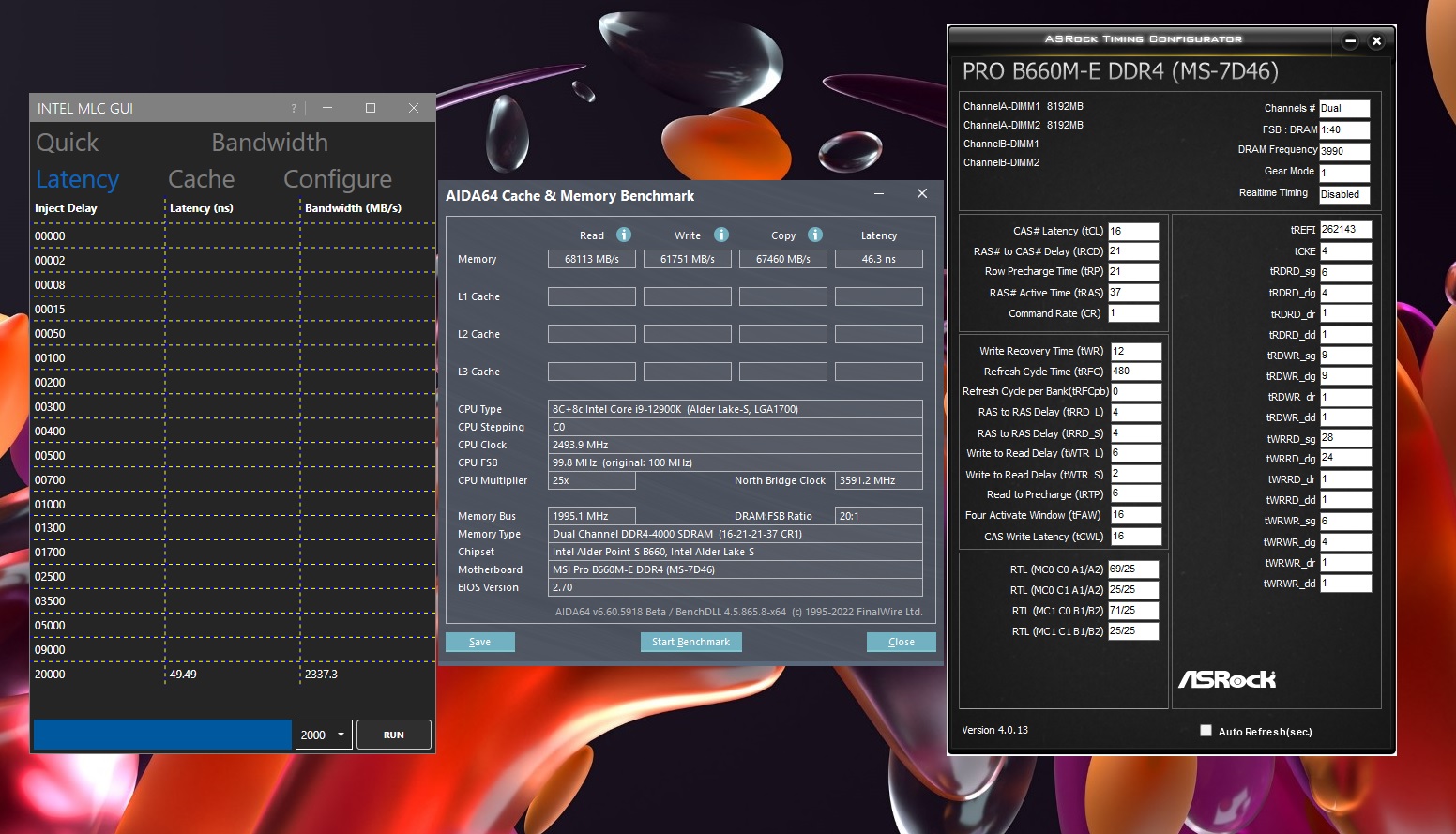Minimize the AIDA64 Cache & Memory Benchmark window
This screenshot has width=1456, height=834.
coord(879,193)
